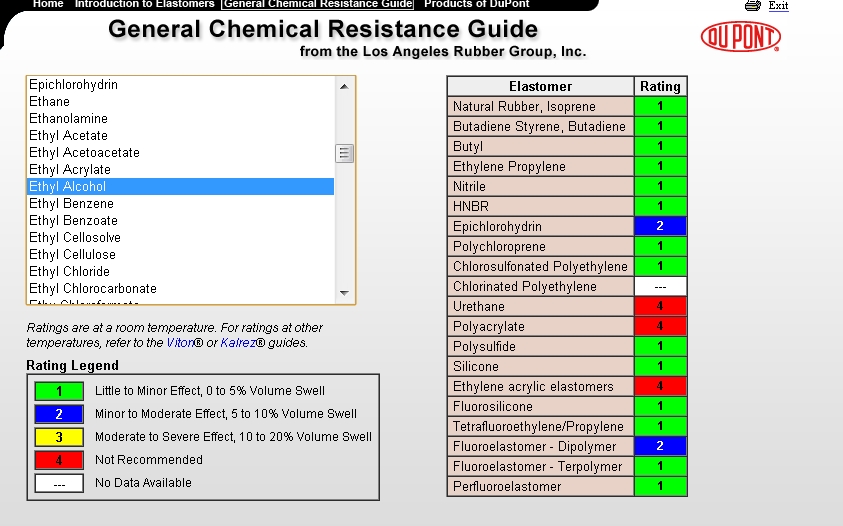Select Ethyl Chloride list entry
843x526 pixels.
click(x=69, y=272)
